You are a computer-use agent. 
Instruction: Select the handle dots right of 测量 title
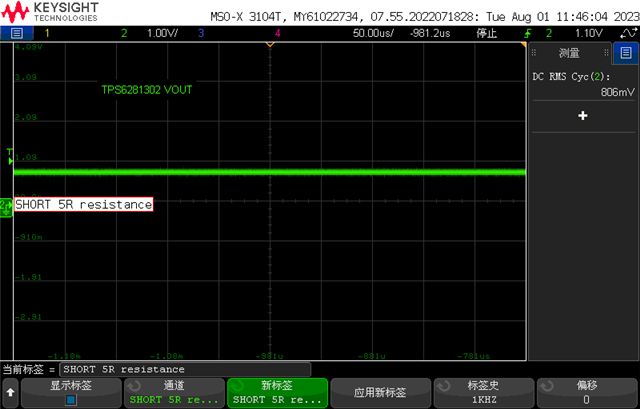[x=606, y=53]
